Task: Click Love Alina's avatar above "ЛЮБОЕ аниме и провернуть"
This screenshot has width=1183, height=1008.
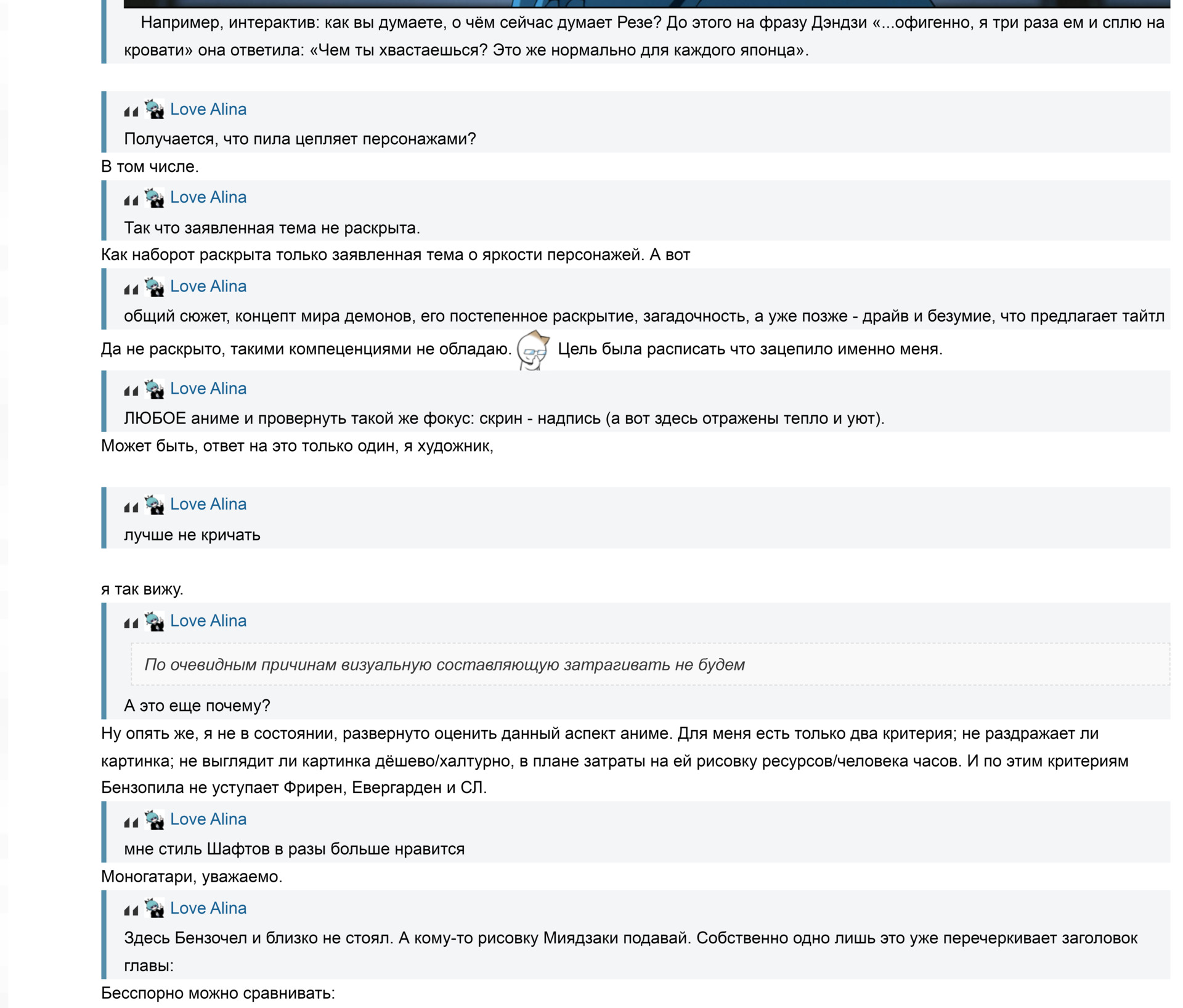Action: coord(154,389)
